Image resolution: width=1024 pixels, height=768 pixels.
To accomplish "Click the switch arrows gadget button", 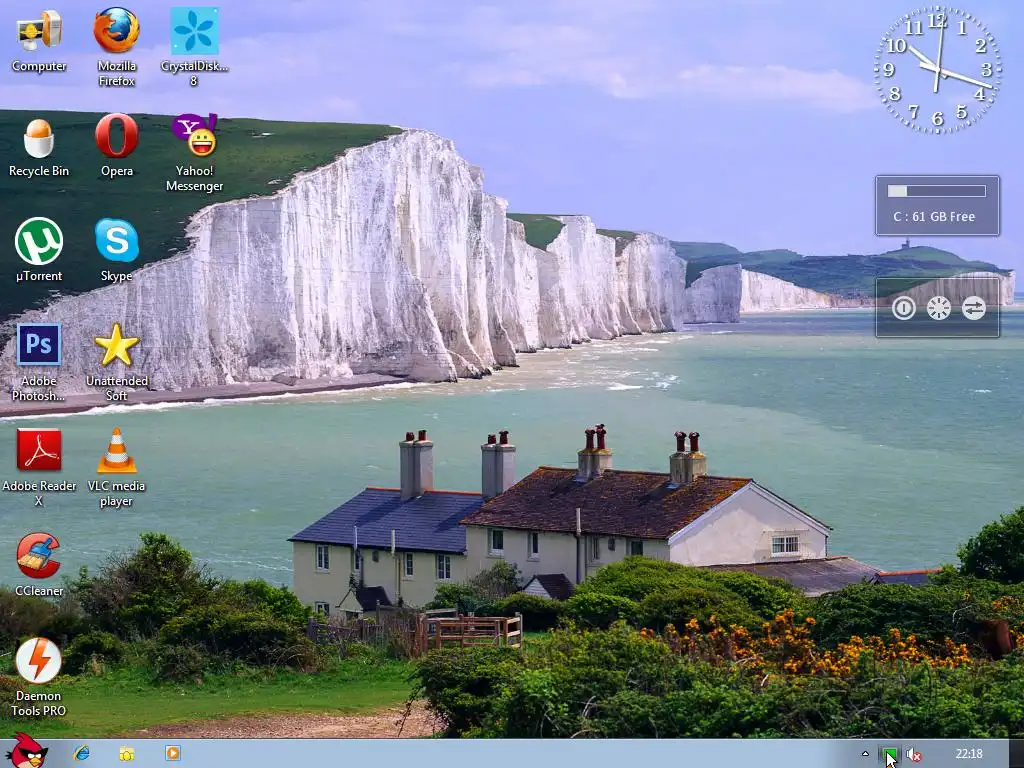I will (974, 308).
